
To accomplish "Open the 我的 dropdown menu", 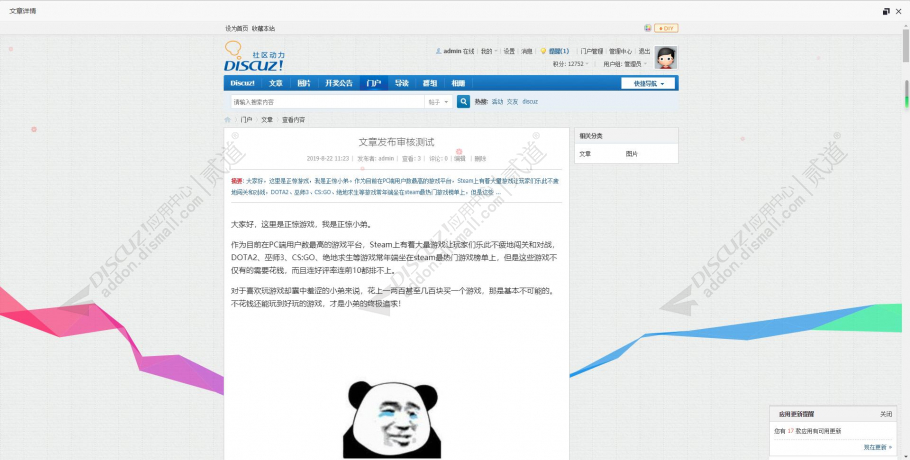I will pyautogui.click(x=489, y=51).
